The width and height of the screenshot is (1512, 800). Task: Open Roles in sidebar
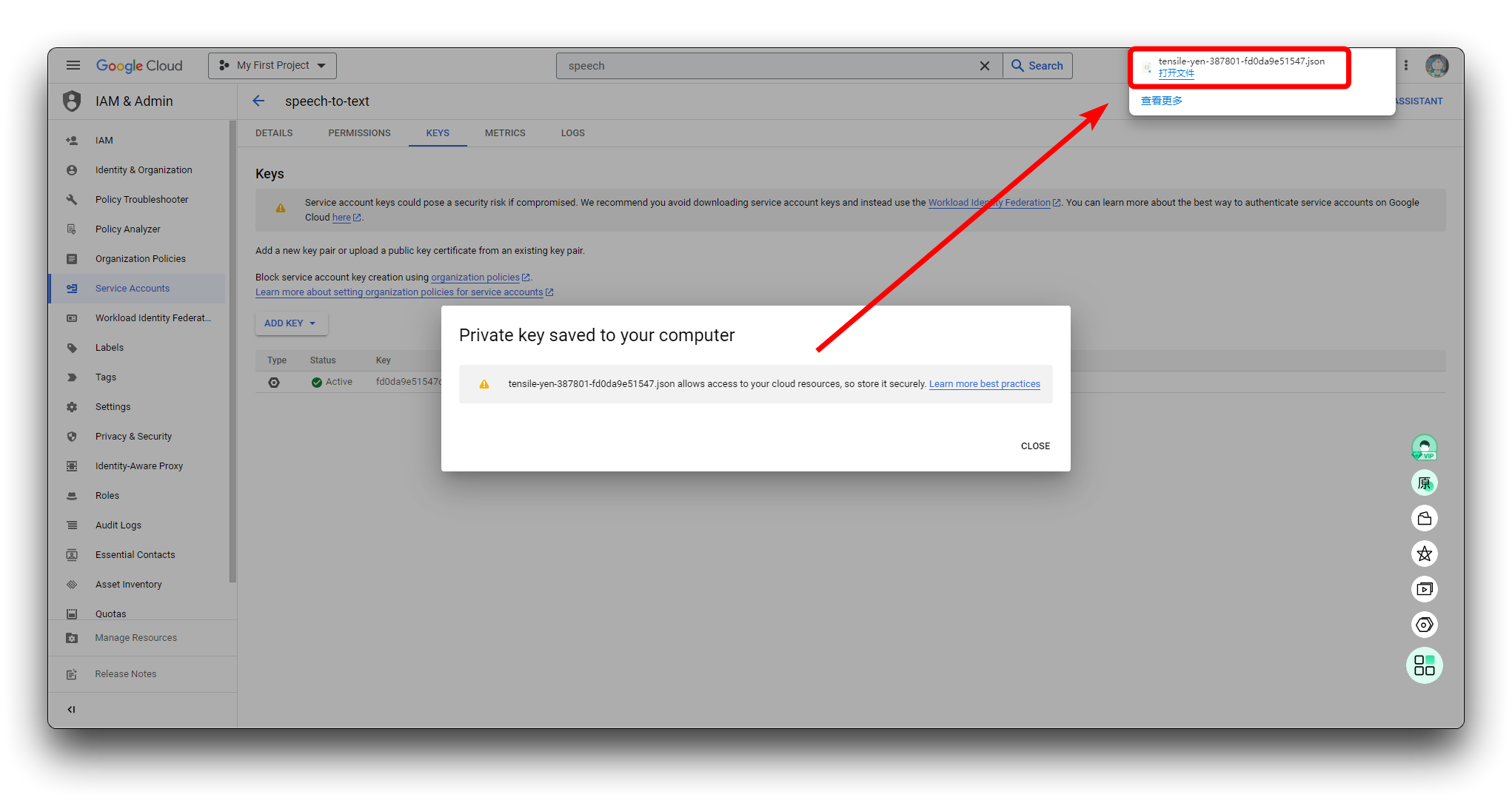click(138, 496)
